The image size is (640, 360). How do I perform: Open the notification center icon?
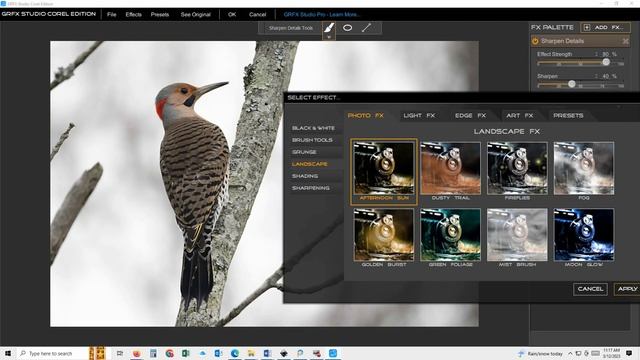pyautogui.click(x=629, y=353)
